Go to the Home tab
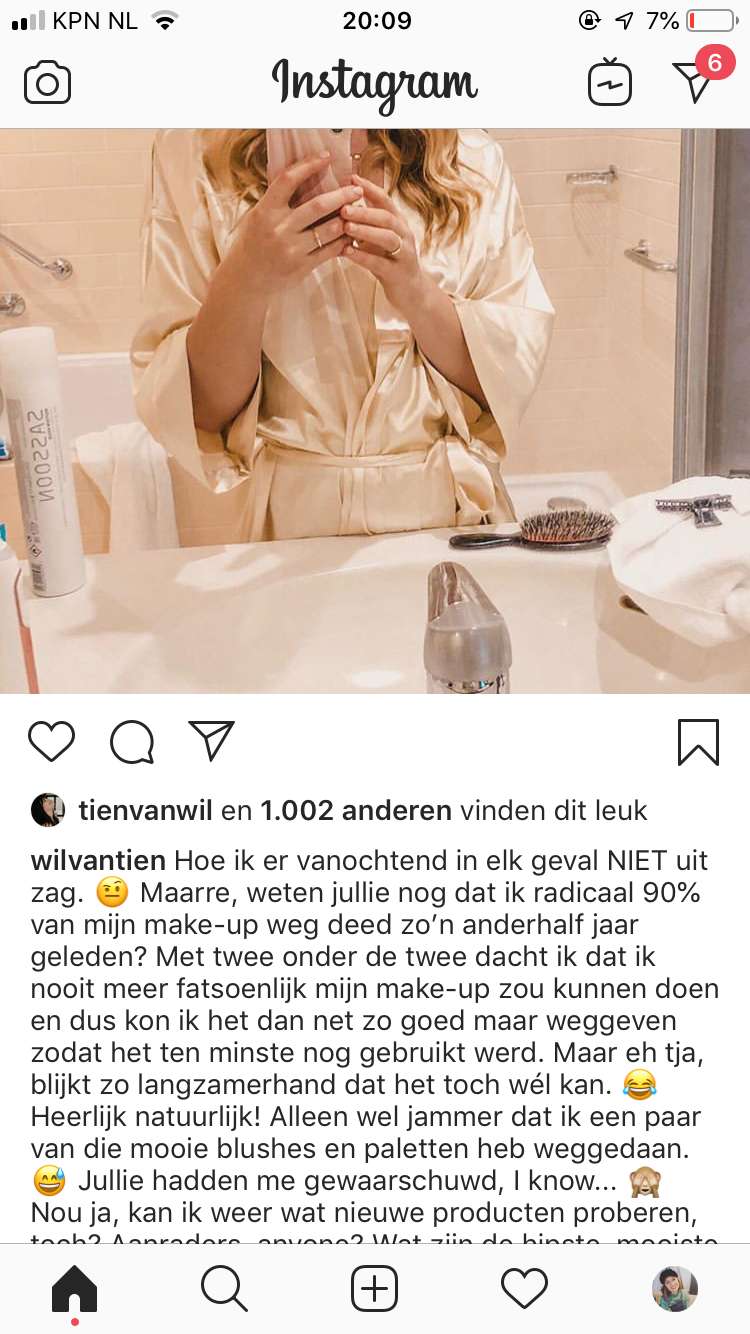This screenshot has width=750, height=1334. pos(75,1289)
